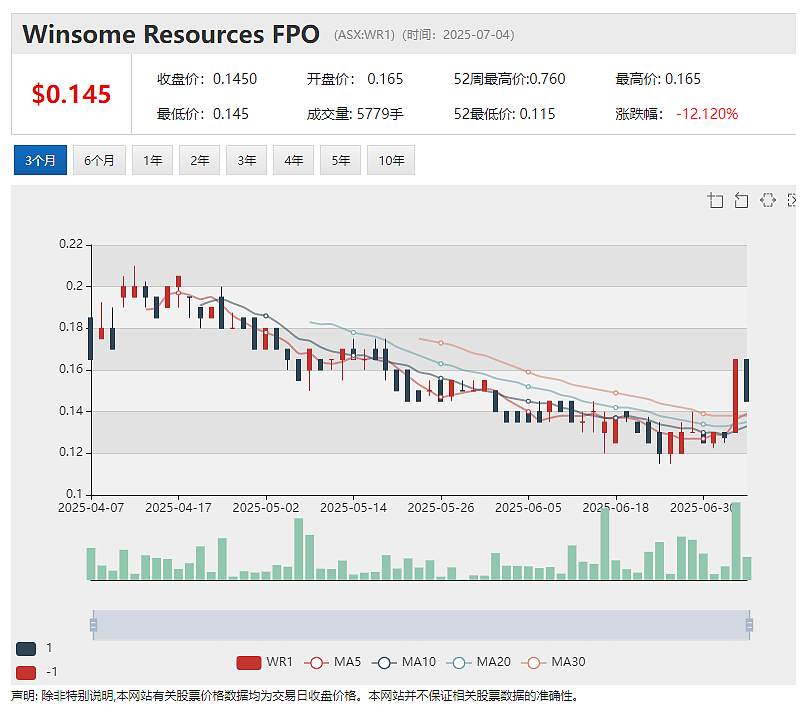The width and height of the screenshot is (810, 723).
Task: Click the 开盘价: 0.165 value
Action: click(355, 79)
